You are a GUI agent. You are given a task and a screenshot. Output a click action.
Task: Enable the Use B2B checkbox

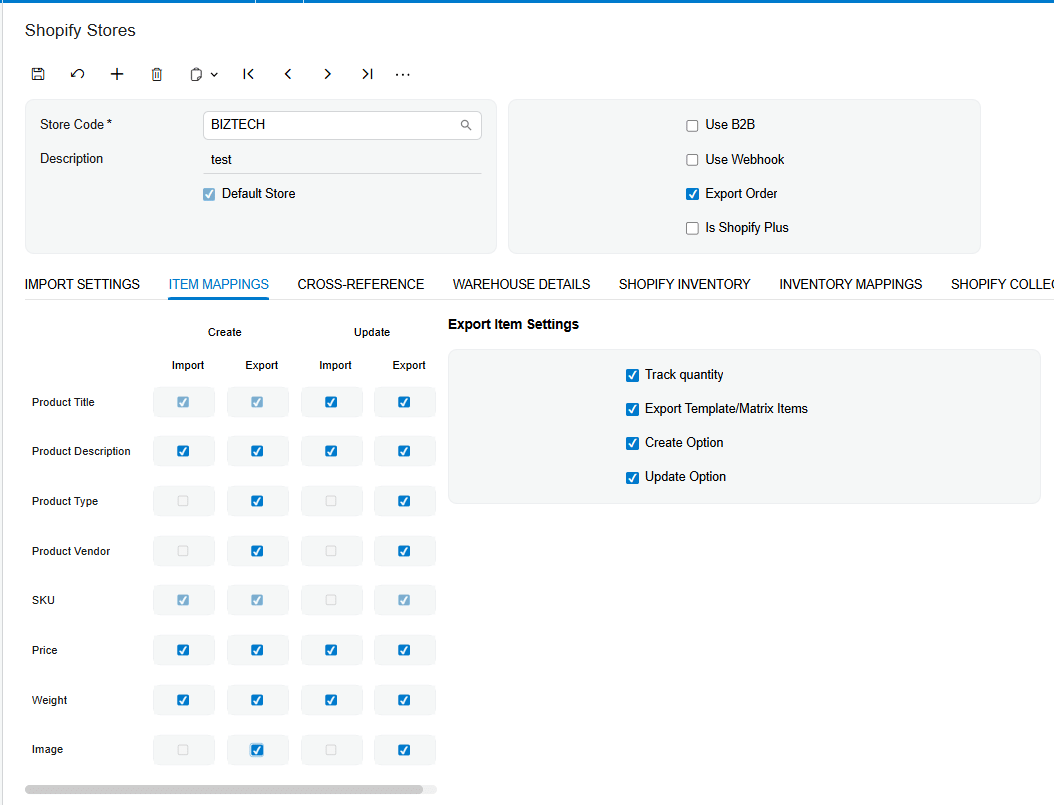pyautogui.click(x=692, y=126)
